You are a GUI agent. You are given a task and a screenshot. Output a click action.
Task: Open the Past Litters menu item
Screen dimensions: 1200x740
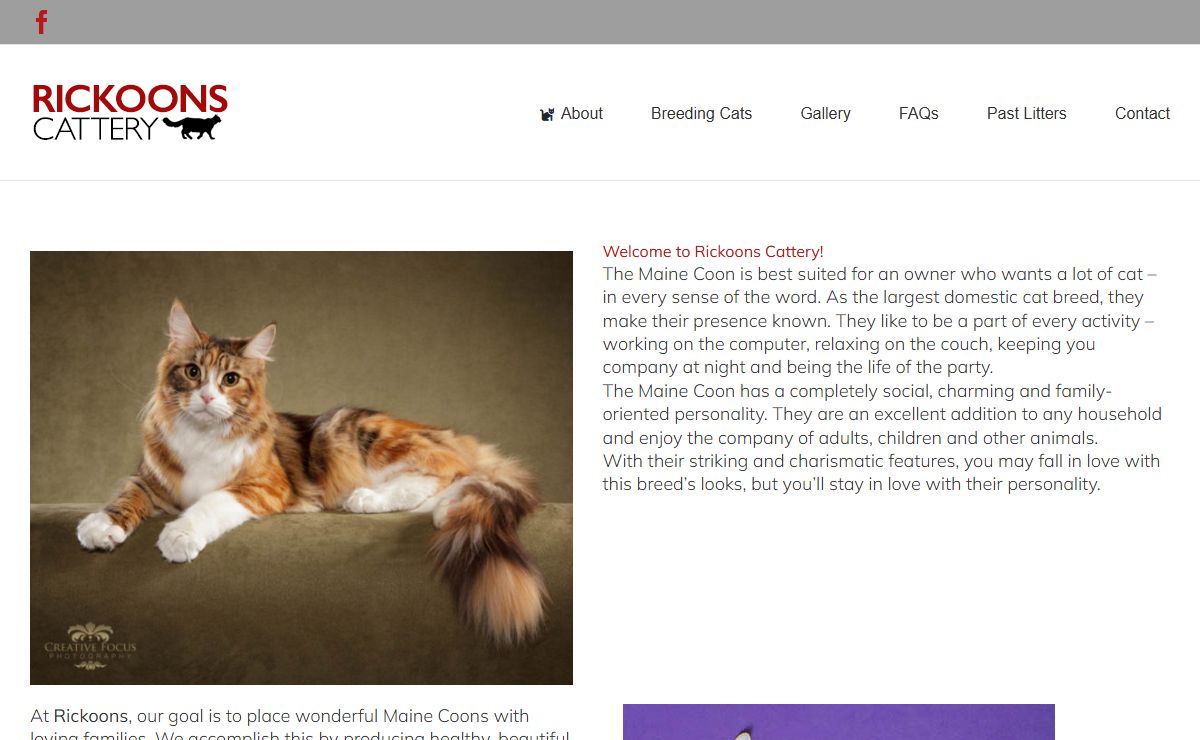1026,114
